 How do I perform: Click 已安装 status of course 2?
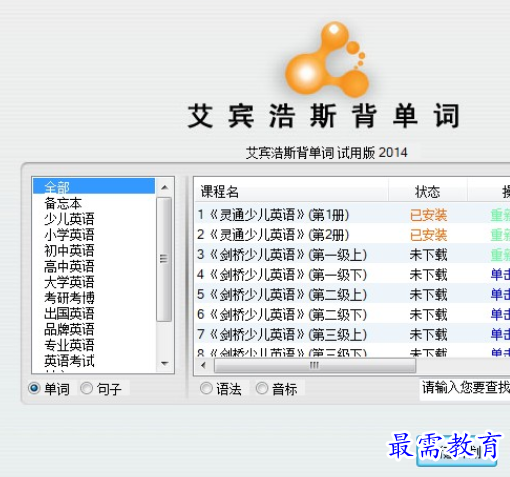point(428,235)
